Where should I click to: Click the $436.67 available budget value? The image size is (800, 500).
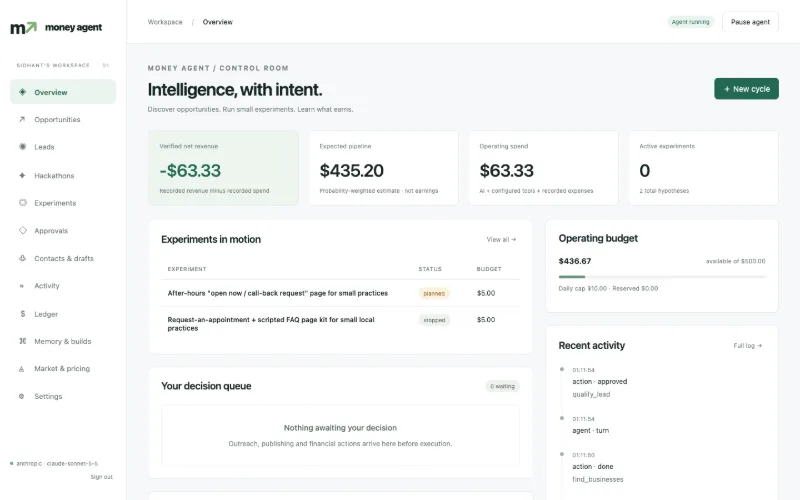tap(574, 261)
